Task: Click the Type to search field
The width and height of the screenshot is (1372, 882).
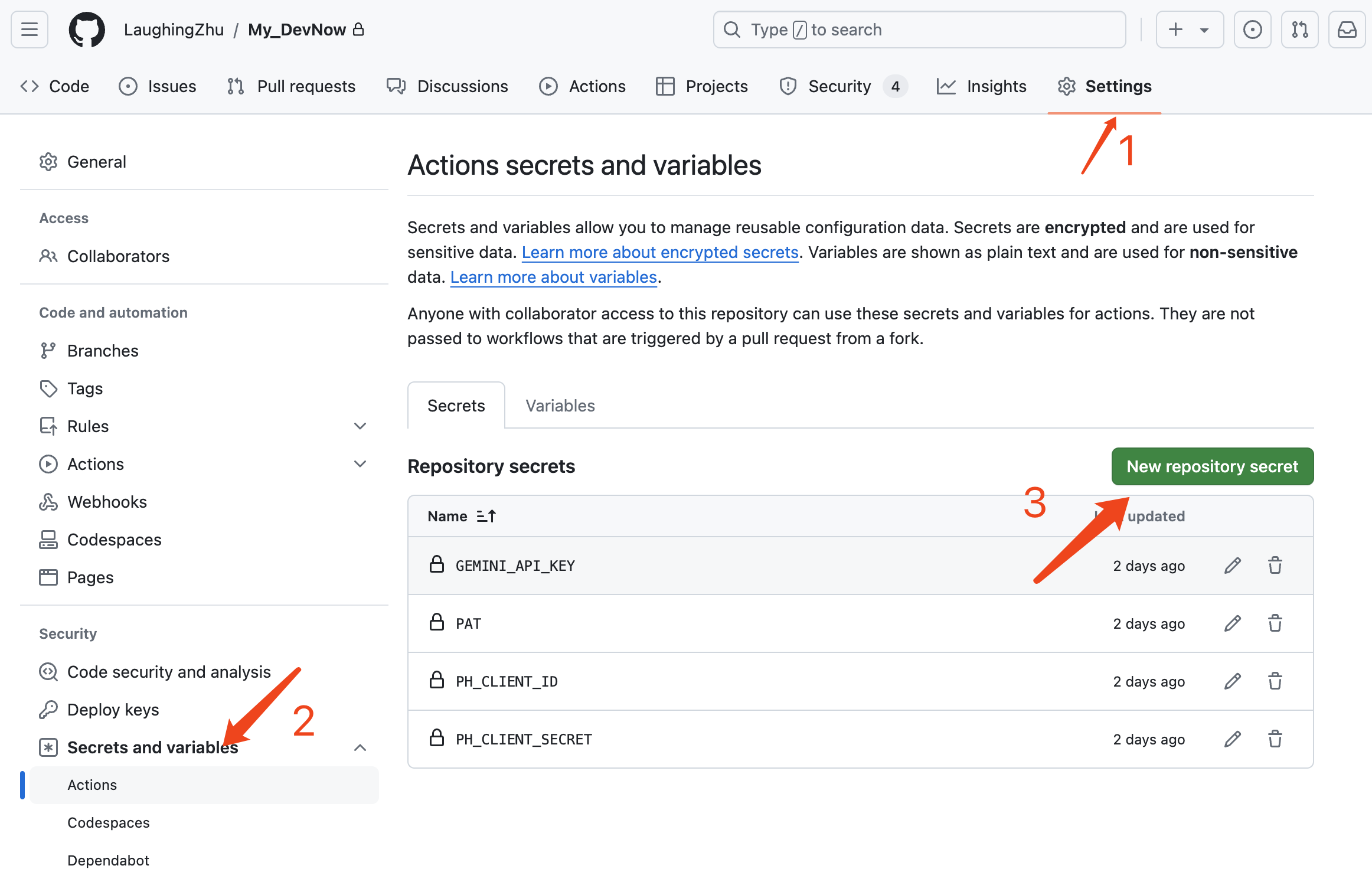Action: click(x=919, y=30)
